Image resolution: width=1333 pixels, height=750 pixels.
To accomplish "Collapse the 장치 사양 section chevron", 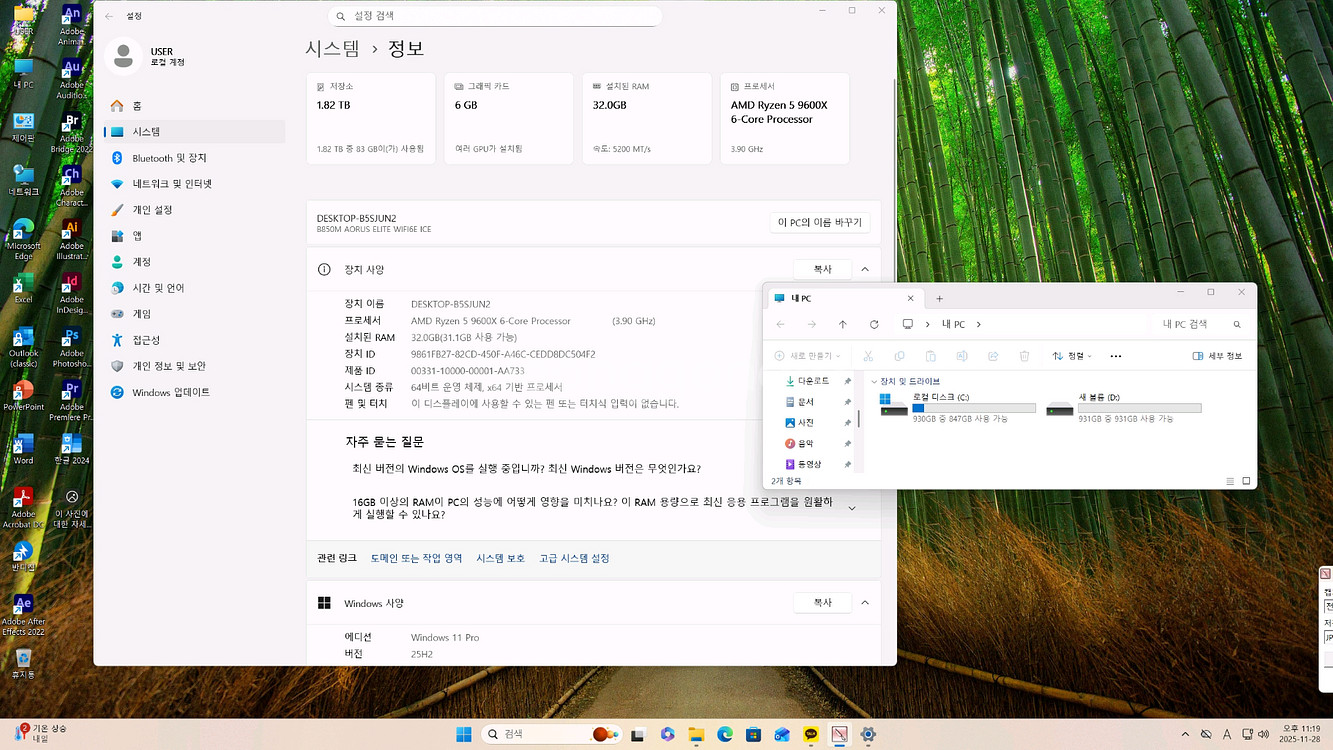I will [864, 268].
